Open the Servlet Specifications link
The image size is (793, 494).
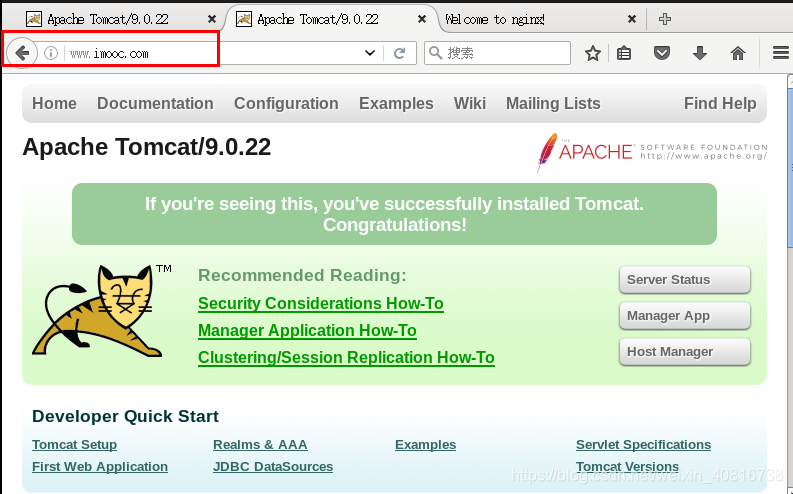click(643, 444)
